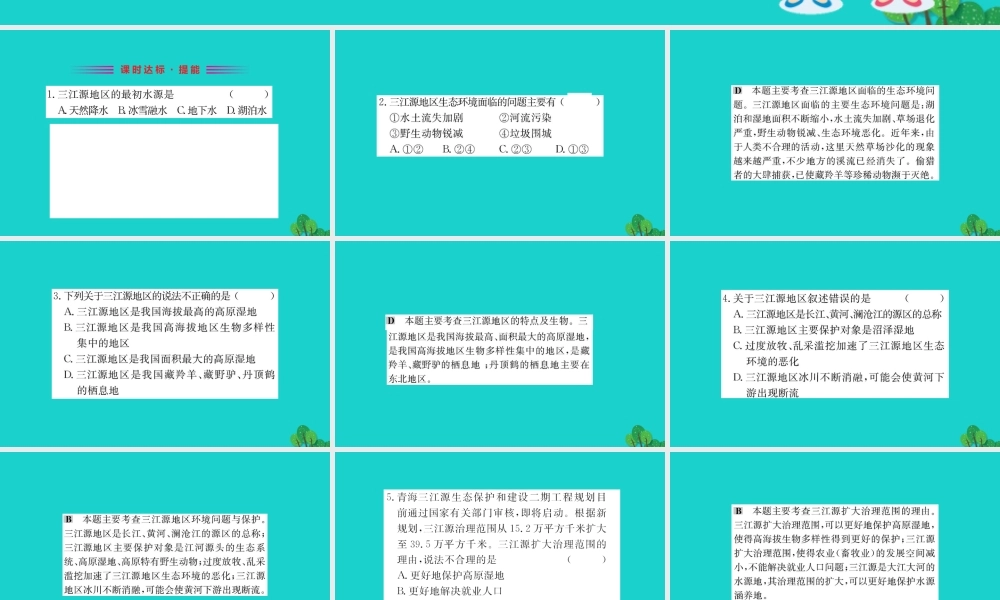Click statement ②河流污染
The width and height of the screenshot is (1000, 600).
click(525, 118)
